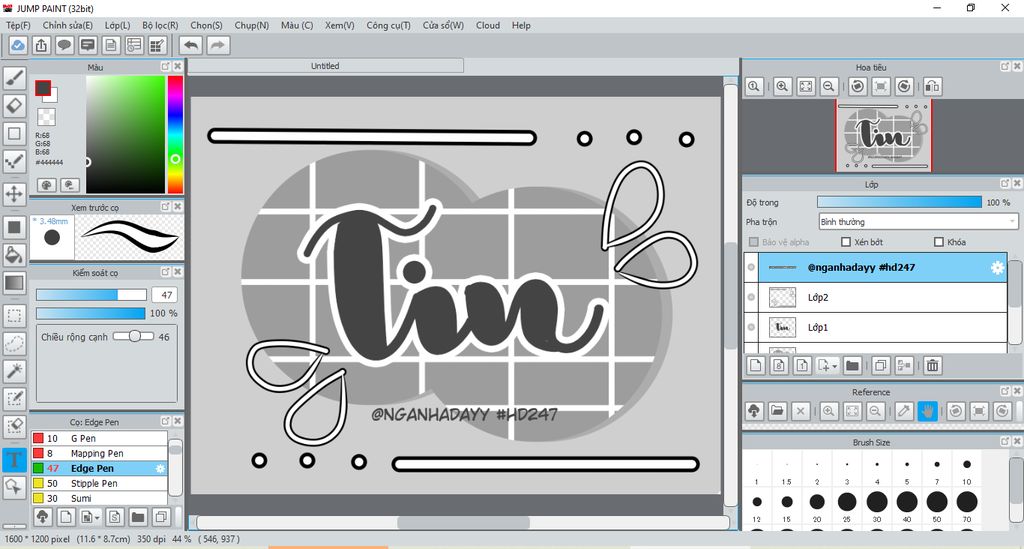
Task: Select the Move tool
Action: (14, 194)
